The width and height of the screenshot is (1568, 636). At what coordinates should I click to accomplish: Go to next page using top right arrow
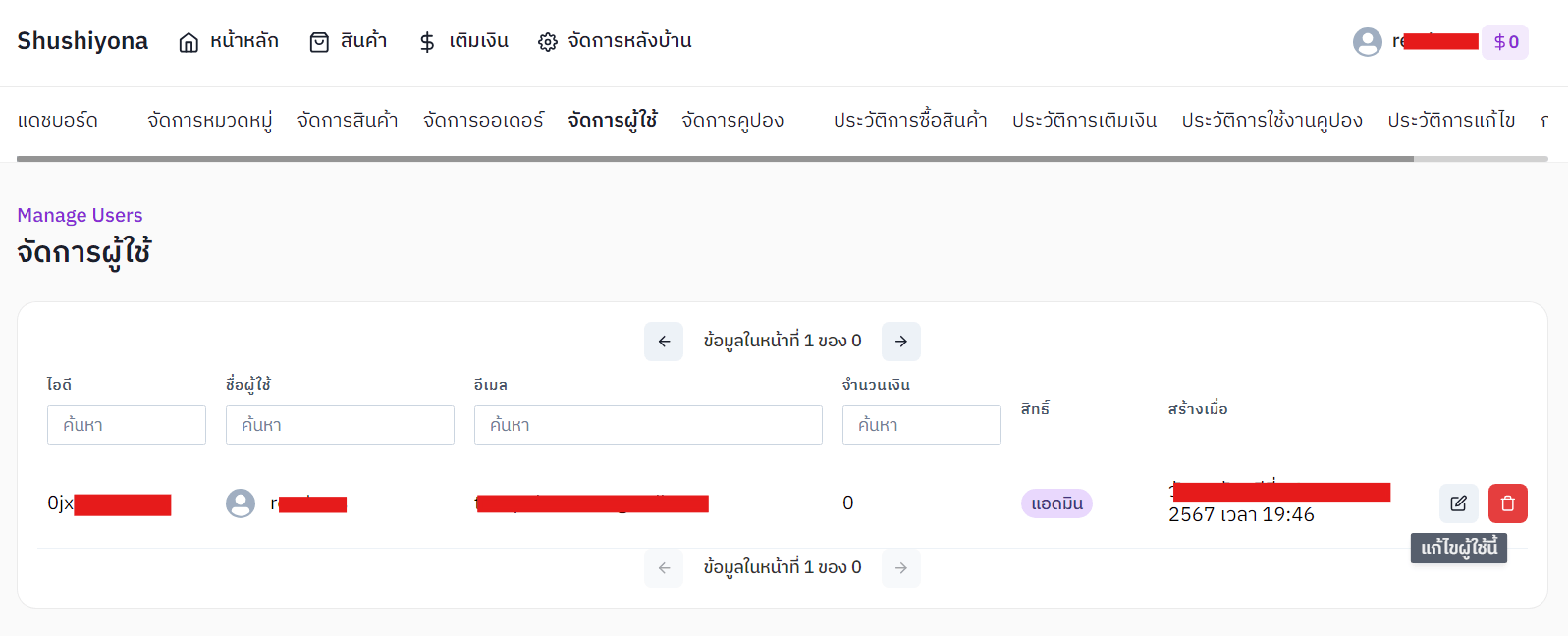[x=900, y=342]
